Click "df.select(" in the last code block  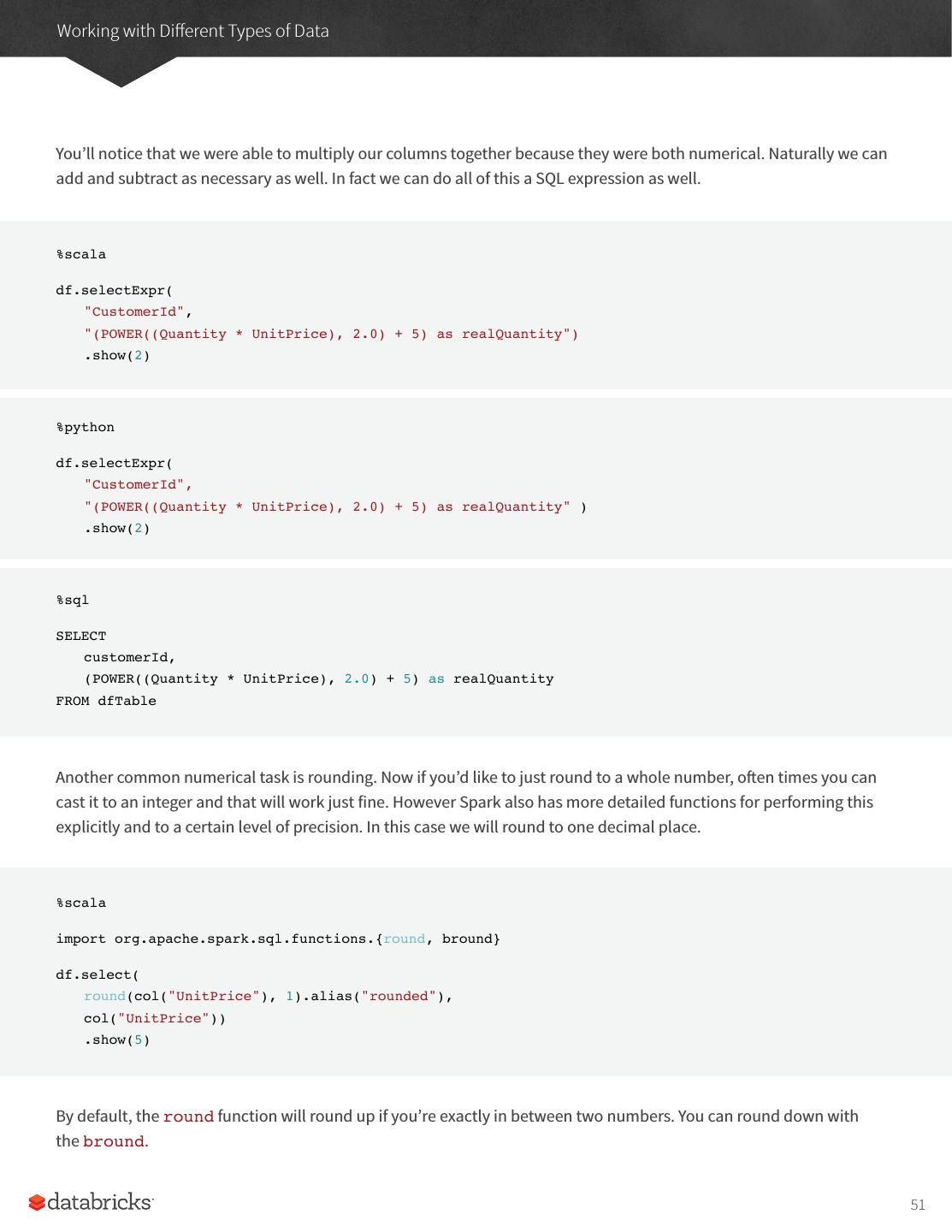(98, 974)
